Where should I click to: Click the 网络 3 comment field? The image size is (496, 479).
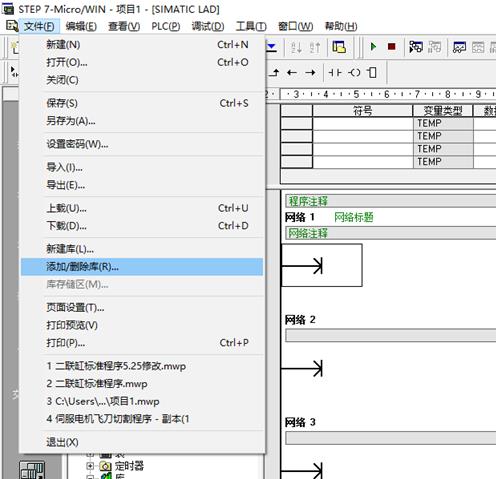click(391, 438)
